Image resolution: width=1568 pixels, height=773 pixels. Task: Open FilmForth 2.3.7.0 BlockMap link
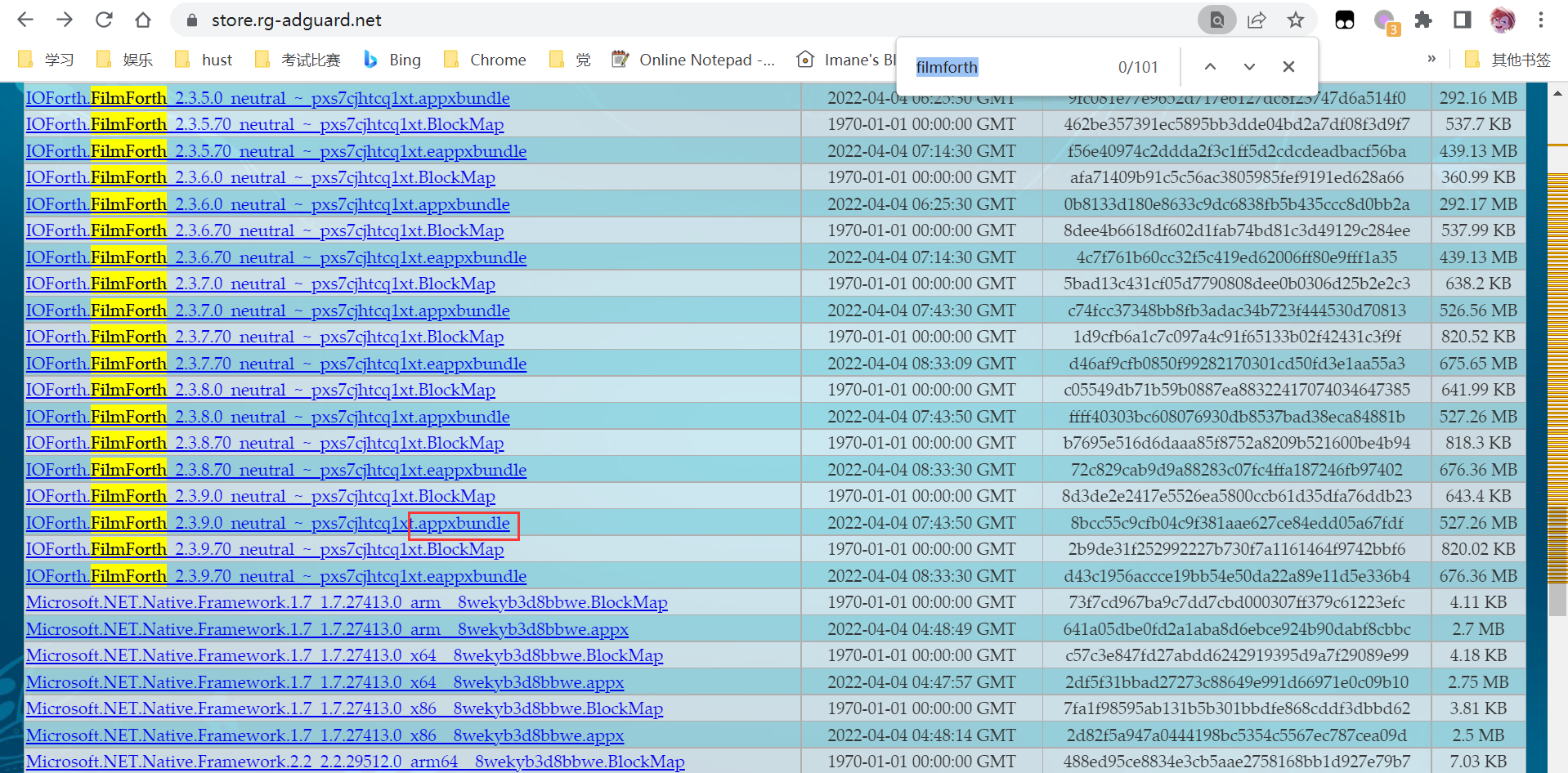coord(261,284)
